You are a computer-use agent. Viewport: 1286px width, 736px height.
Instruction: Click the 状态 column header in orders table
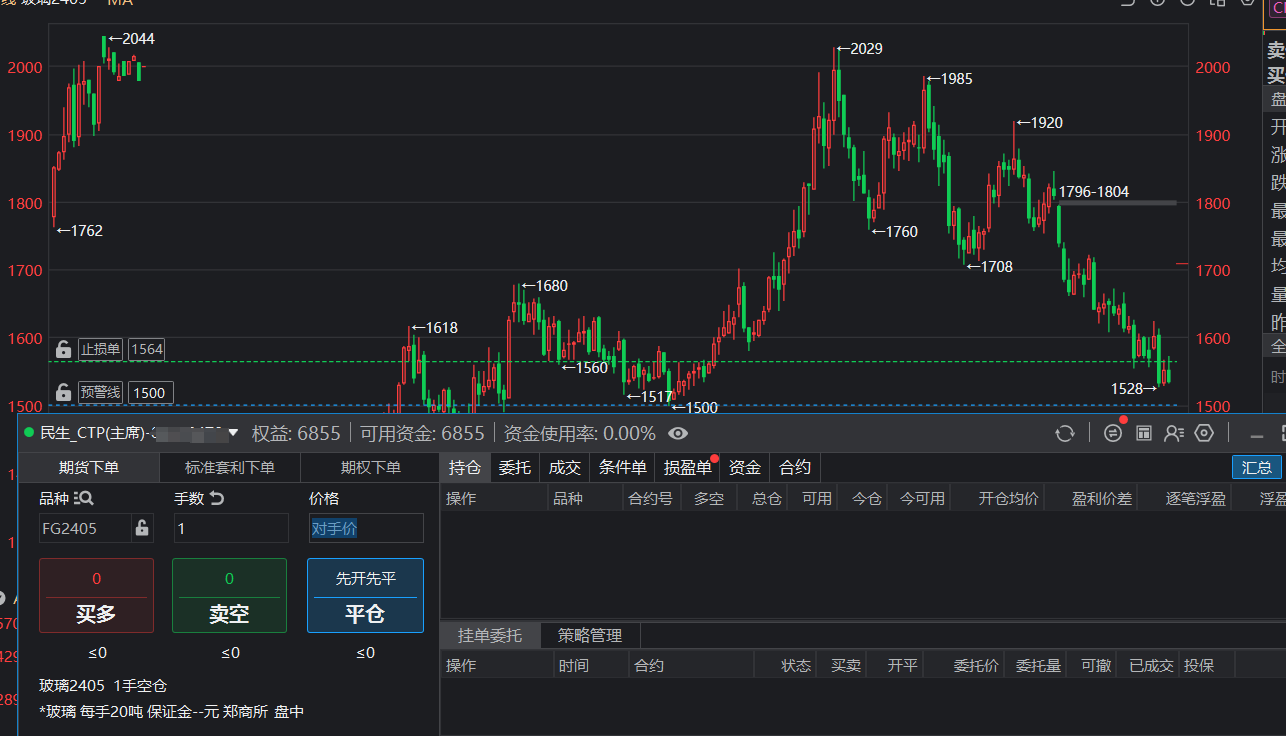pos(796,665)
